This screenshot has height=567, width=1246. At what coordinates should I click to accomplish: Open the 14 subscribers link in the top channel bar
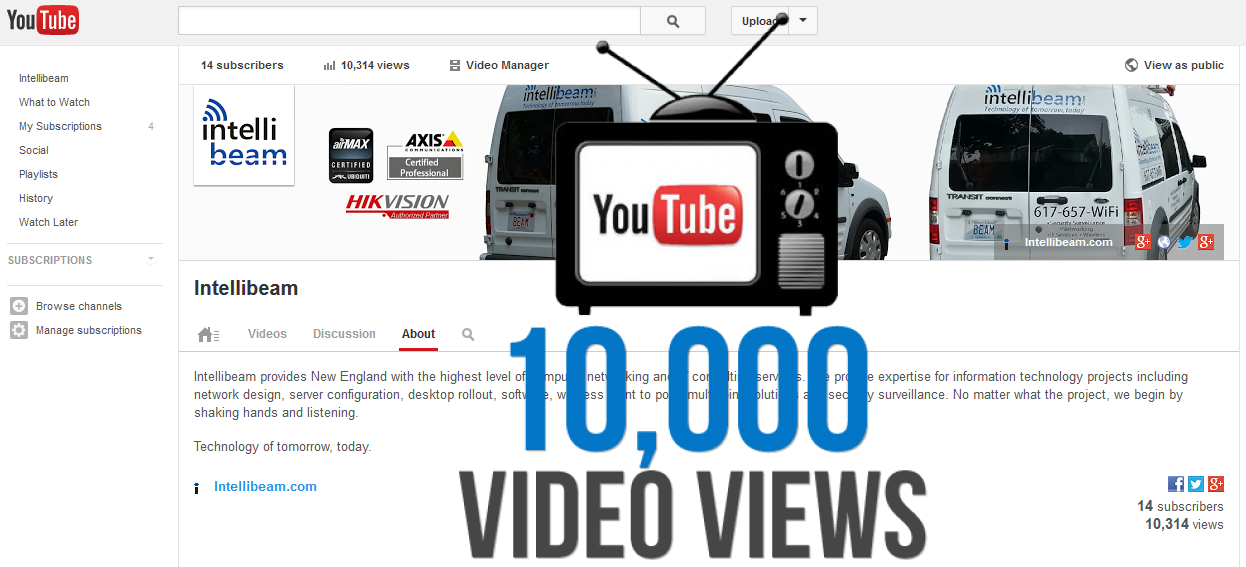pos(242,65)
